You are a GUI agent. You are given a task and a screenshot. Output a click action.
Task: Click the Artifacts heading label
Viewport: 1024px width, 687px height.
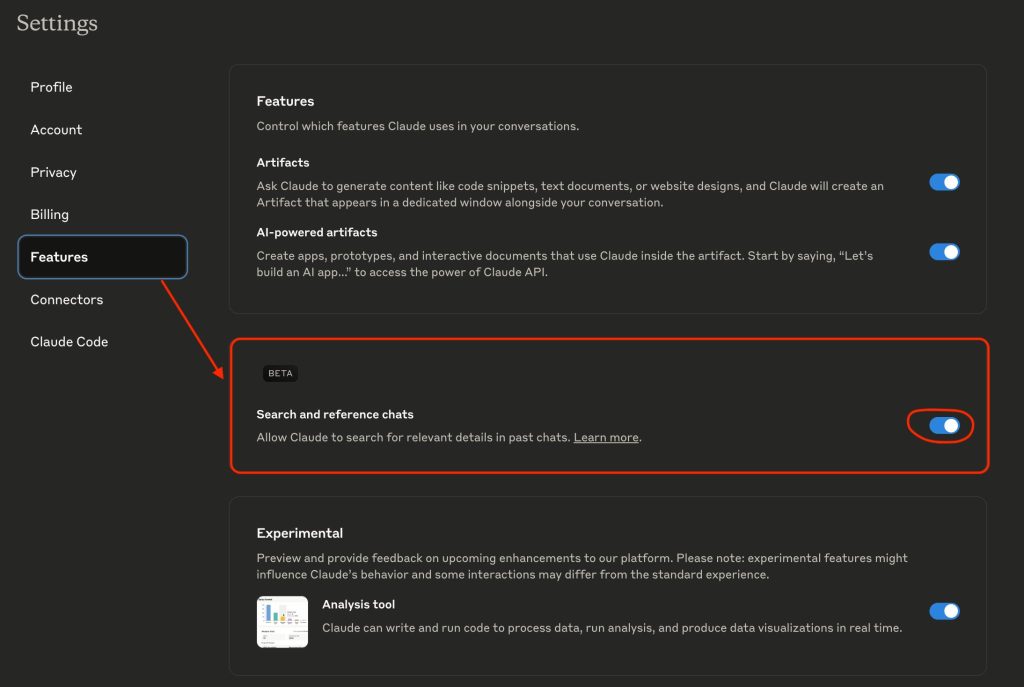pos(283,163)
